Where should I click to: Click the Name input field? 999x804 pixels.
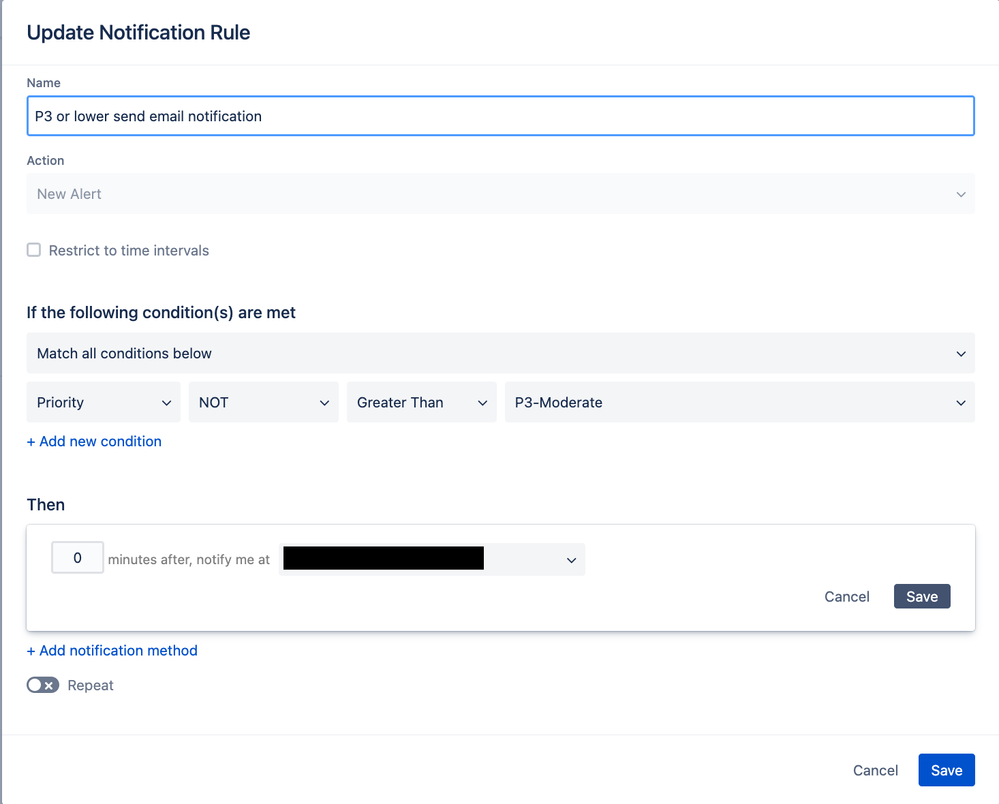tap(500, 116)
